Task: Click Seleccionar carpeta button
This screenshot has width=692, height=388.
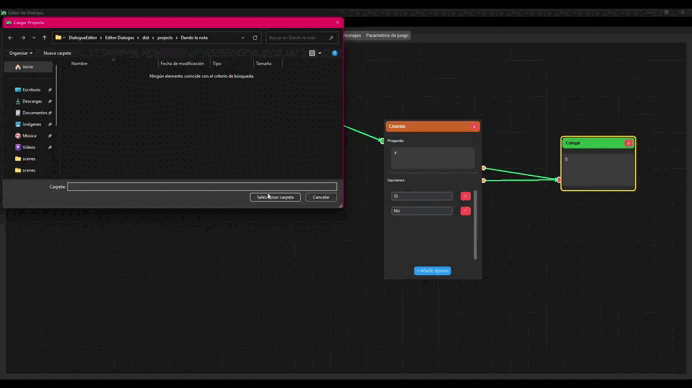Action: tap(275, 197)
